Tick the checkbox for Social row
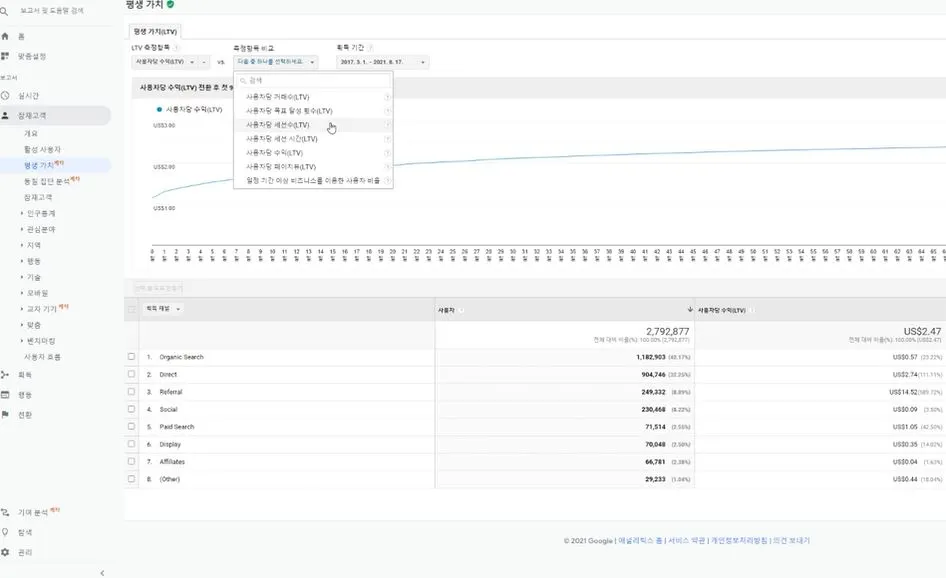Screen dimensions: 946x578 coord(131,409)
